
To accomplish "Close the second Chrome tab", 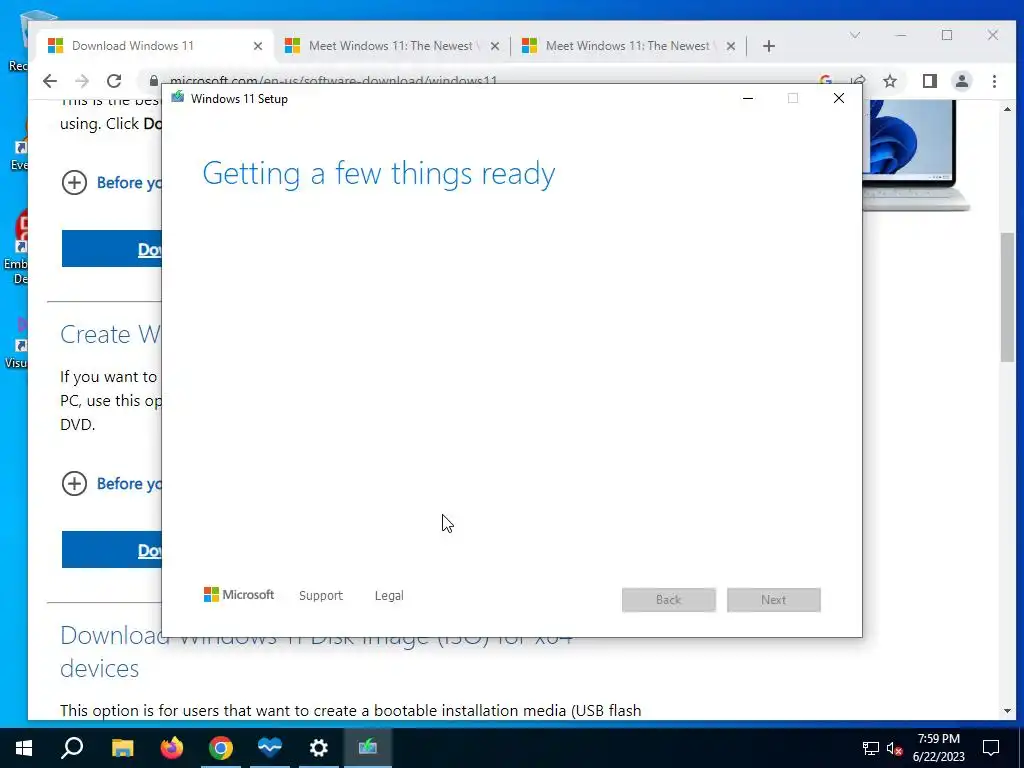I will [495, 46].
